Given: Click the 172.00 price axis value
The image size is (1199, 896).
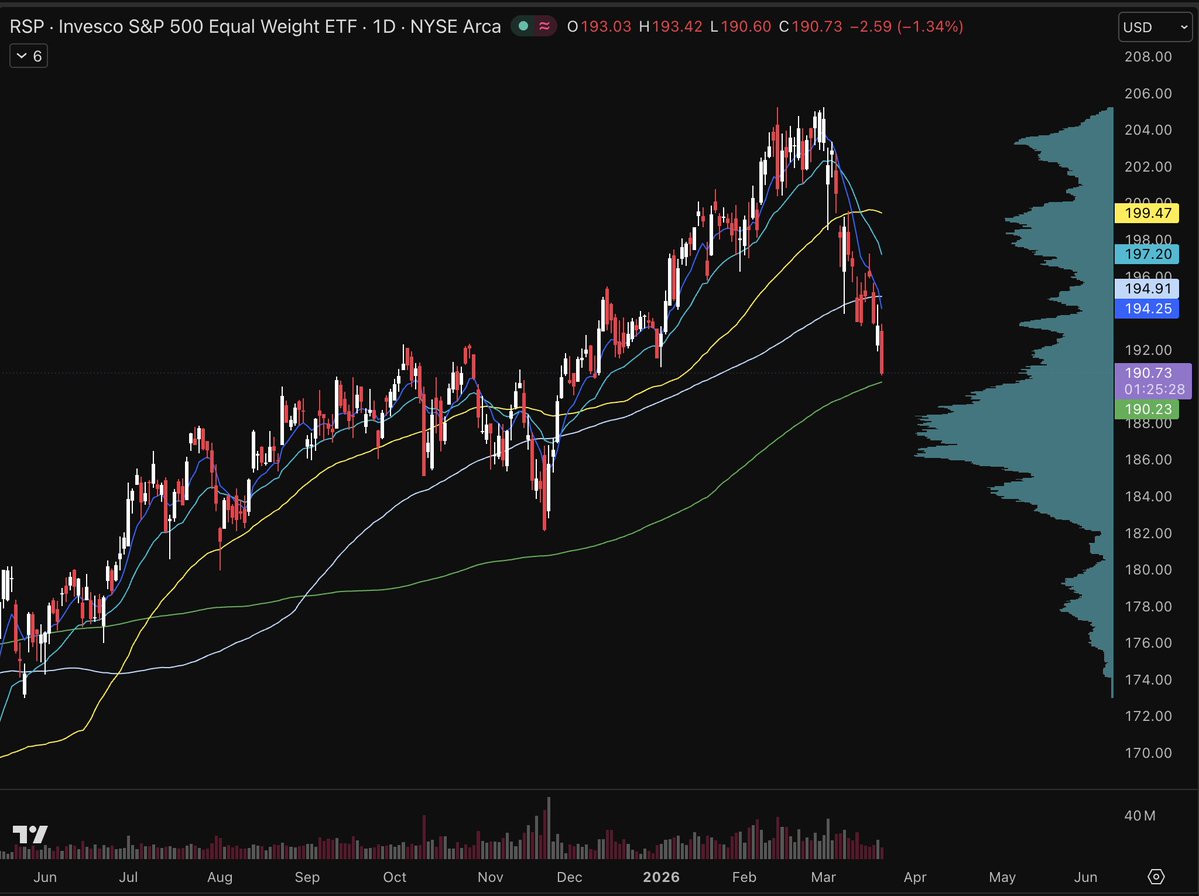Looking at the screenshot, I should click(1148, 716).
